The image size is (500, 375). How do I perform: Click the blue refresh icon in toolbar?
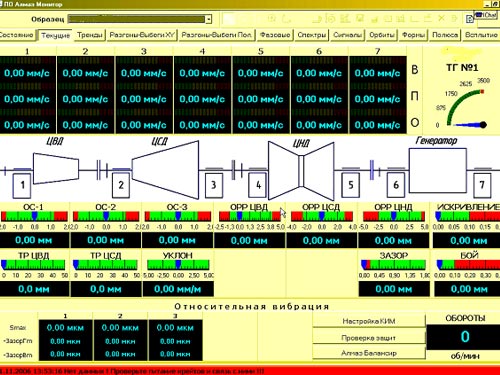pos(470,19)
